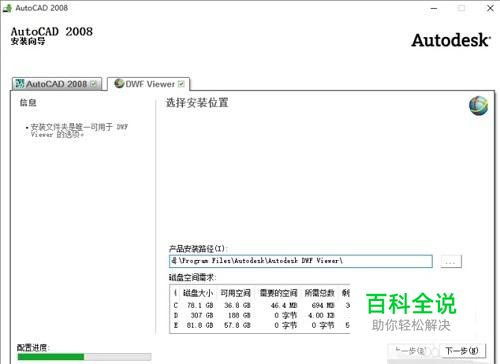The image size is (500, 364).
Task: Click the AutoCAD installer title bar icon
Action: coord(7,8)
